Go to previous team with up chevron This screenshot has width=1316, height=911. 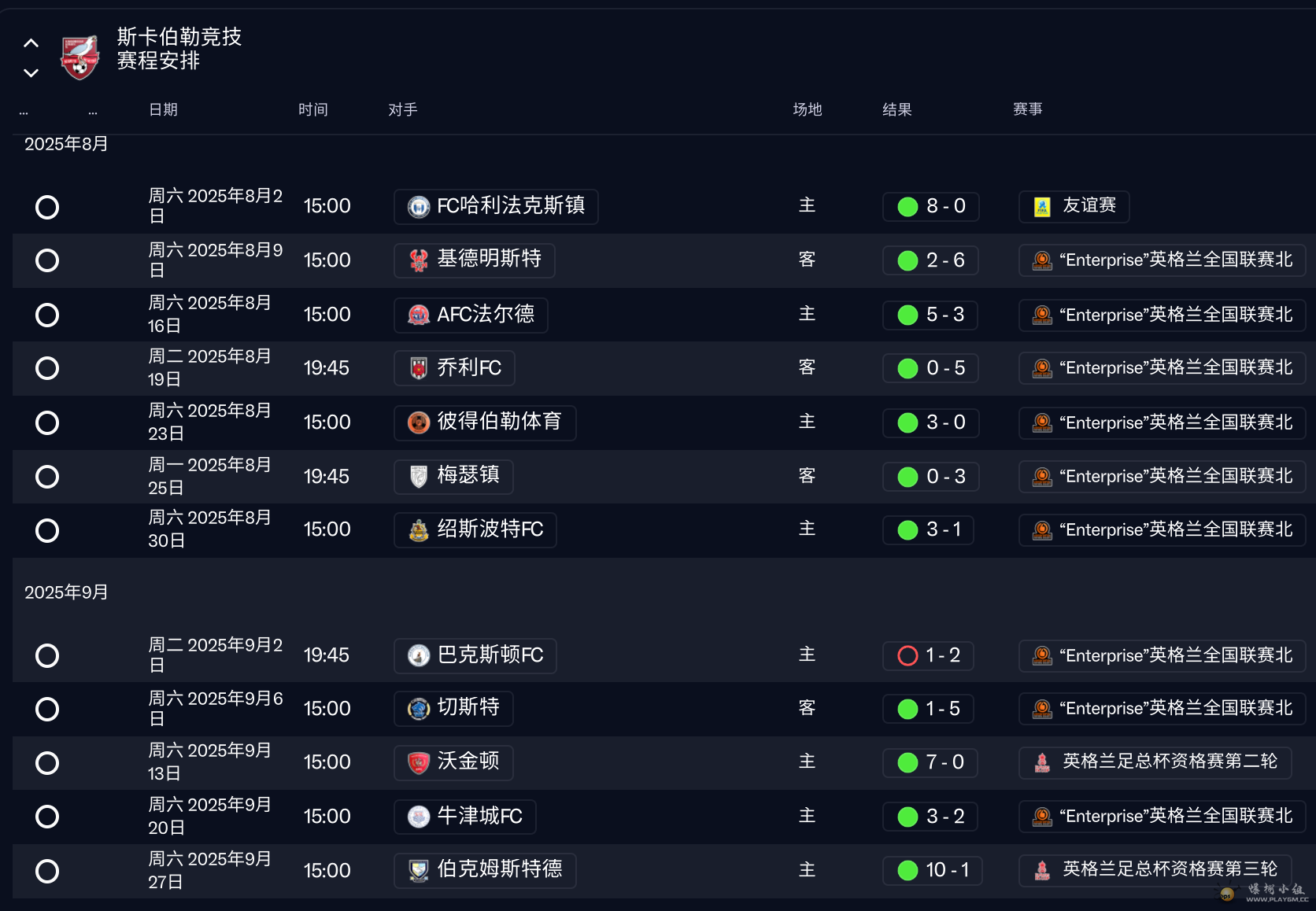pos(31,43)
